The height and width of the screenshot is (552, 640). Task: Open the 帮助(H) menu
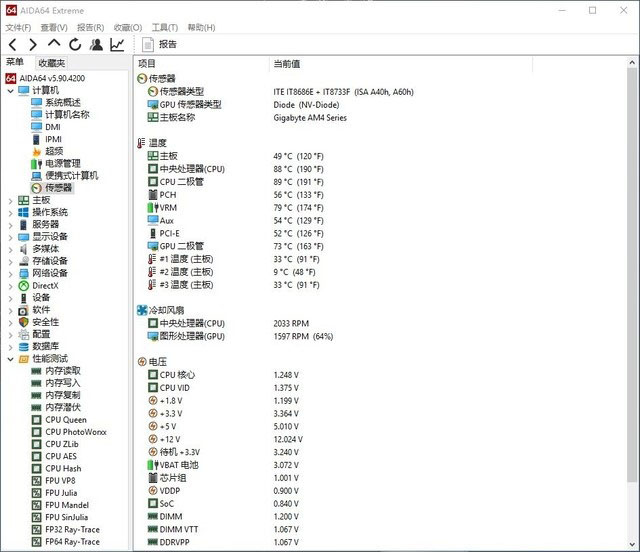tap(201, 27)
